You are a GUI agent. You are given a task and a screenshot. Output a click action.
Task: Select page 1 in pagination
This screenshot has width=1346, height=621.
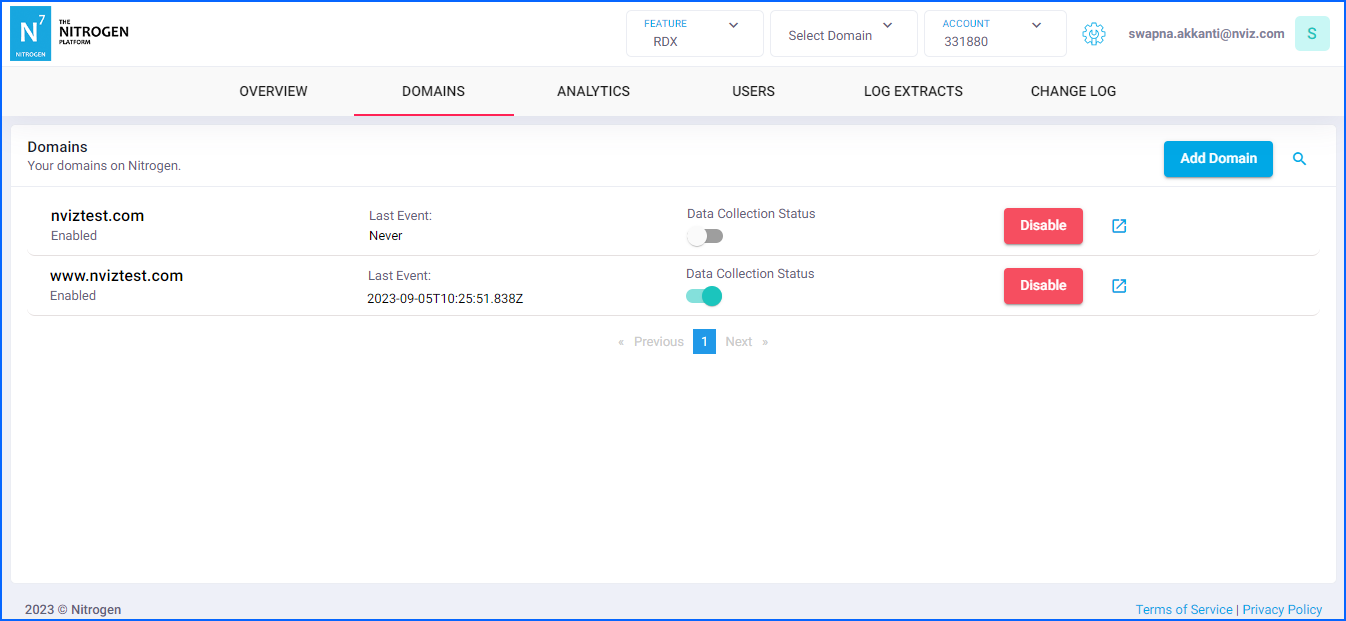coord(704,342)
